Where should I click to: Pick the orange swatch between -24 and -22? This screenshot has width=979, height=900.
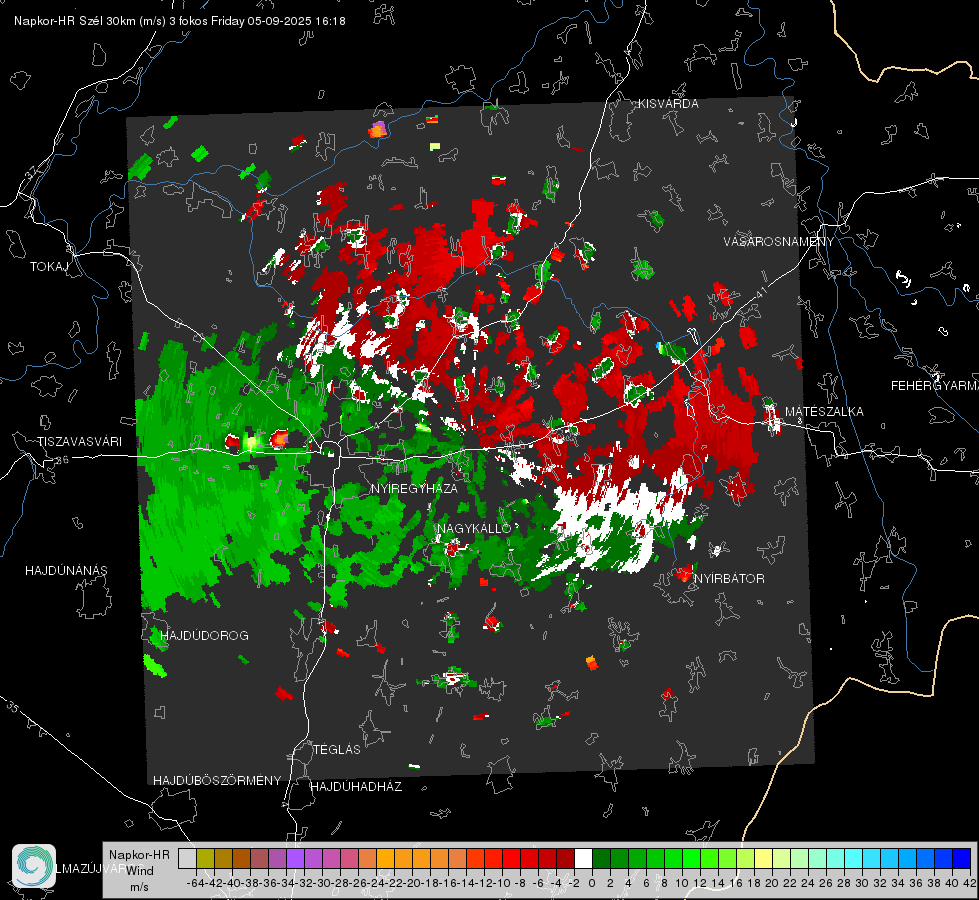(385, 858)
